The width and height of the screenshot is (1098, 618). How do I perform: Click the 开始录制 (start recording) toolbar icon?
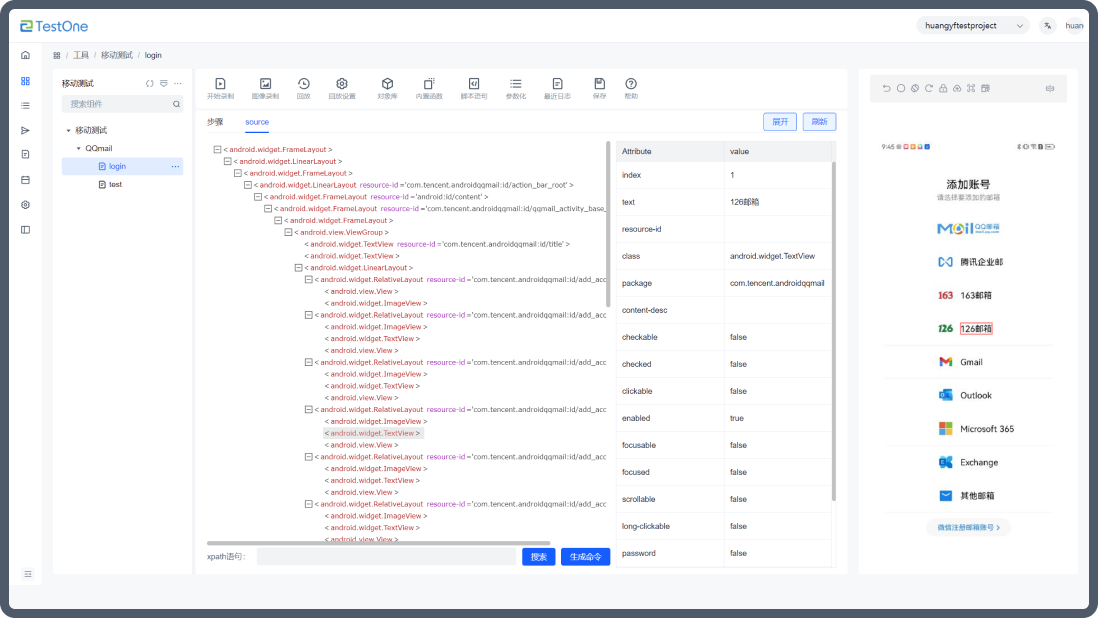coord(220,85)
